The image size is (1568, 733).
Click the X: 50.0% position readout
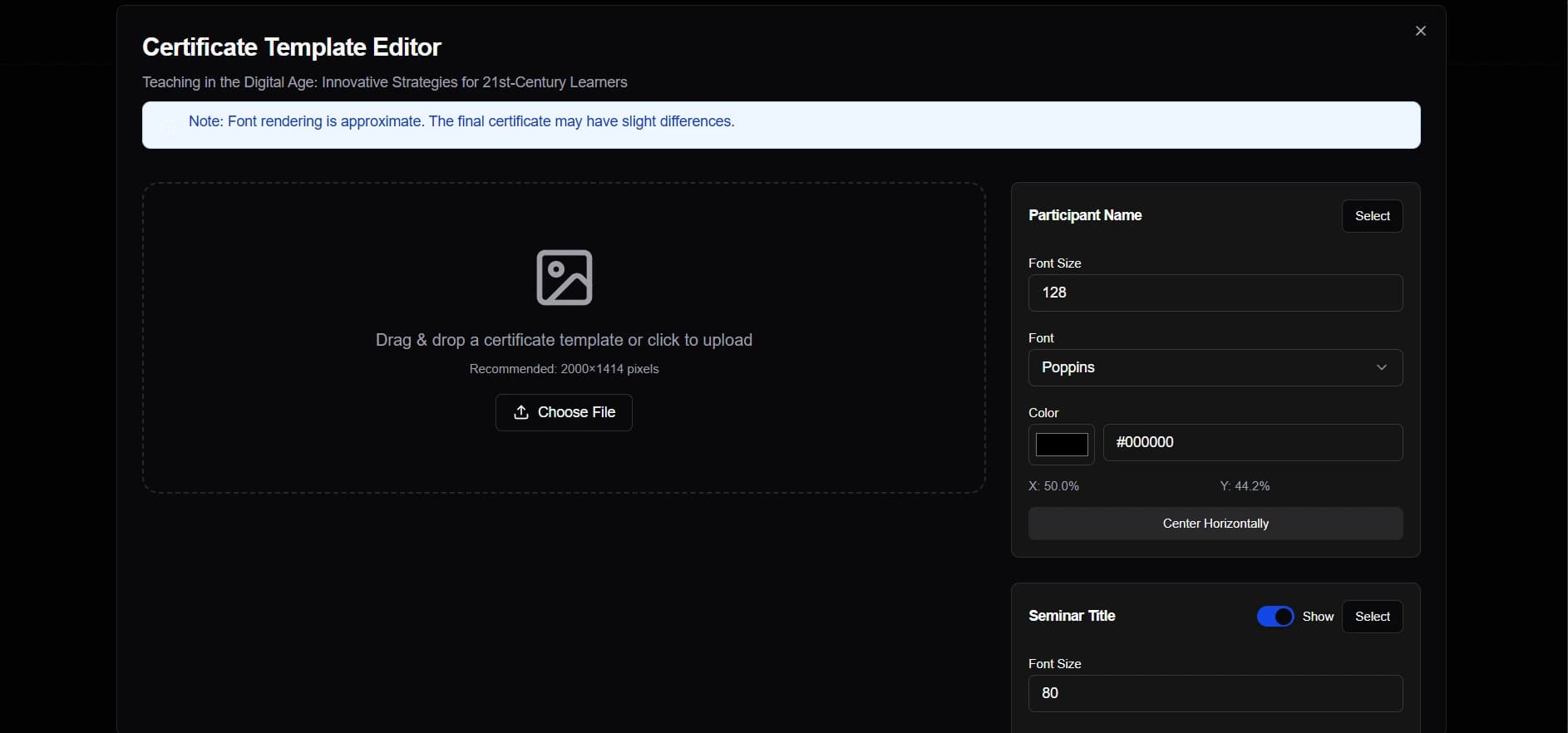click(x=1053, y=486)
